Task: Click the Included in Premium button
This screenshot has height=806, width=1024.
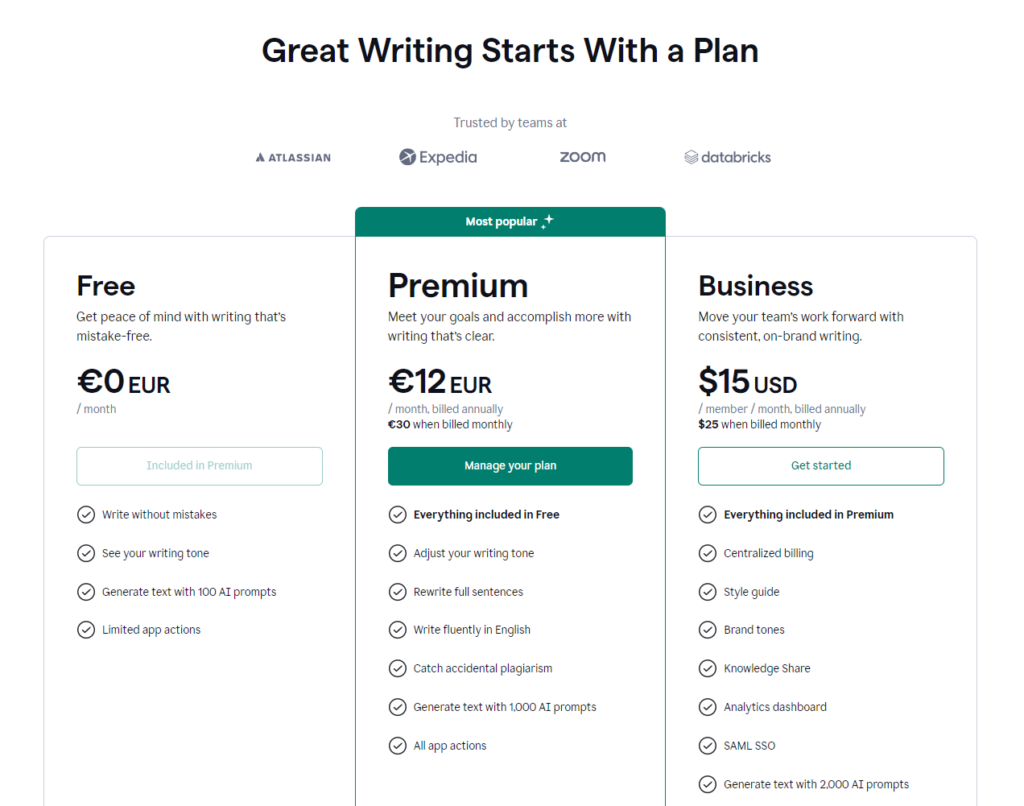Action: coord(199,466)
